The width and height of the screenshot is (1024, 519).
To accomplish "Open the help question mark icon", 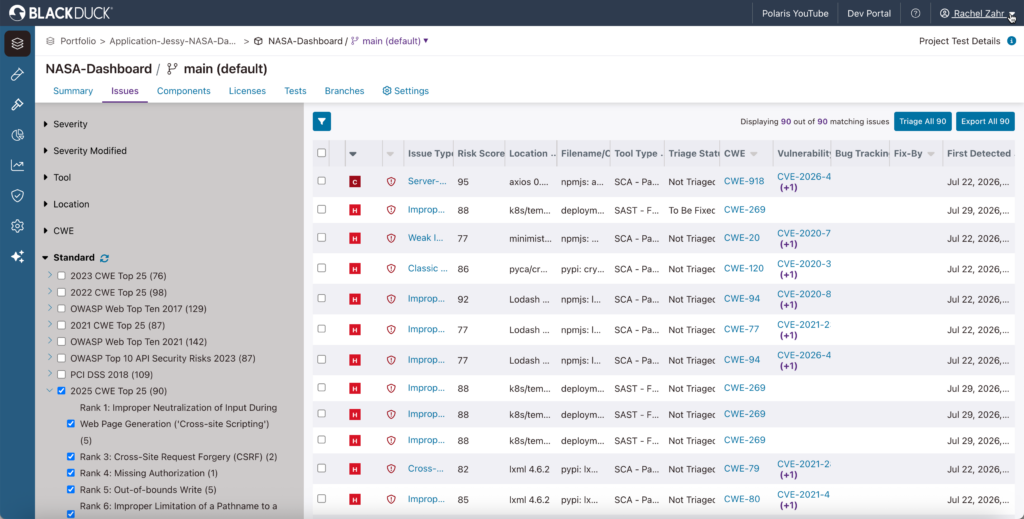I will tap(916, 13).
